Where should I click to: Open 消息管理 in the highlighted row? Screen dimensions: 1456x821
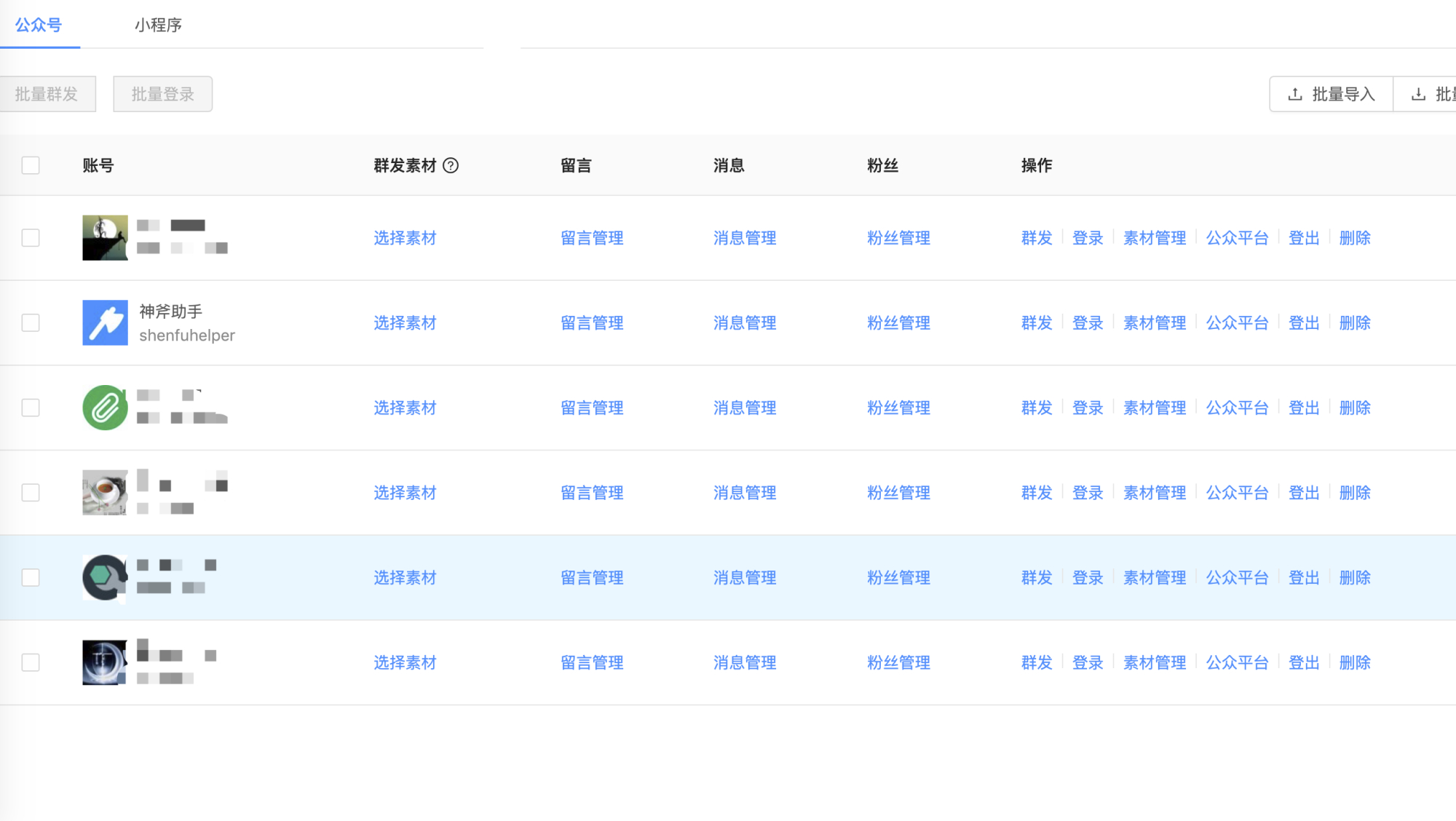[x=744, y=577]
